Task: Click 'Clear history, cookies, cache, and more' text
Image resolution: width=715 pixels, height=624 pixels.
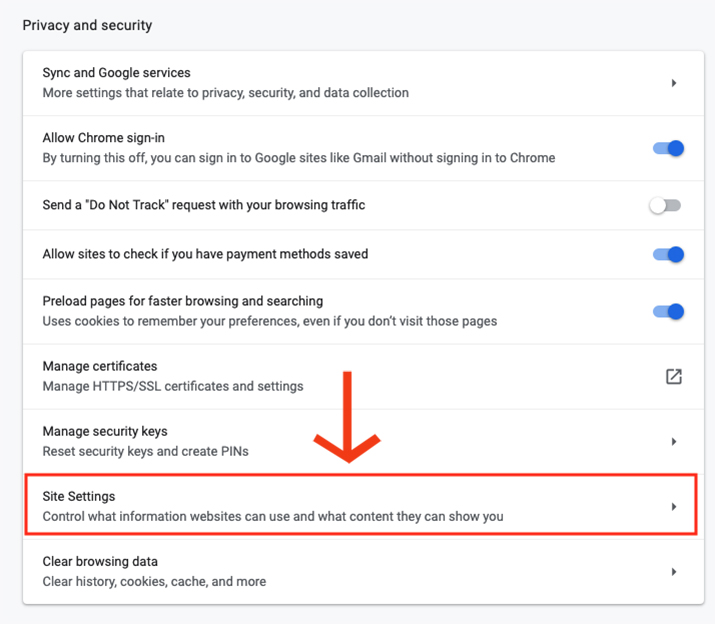Action: (x=154, y=582)
